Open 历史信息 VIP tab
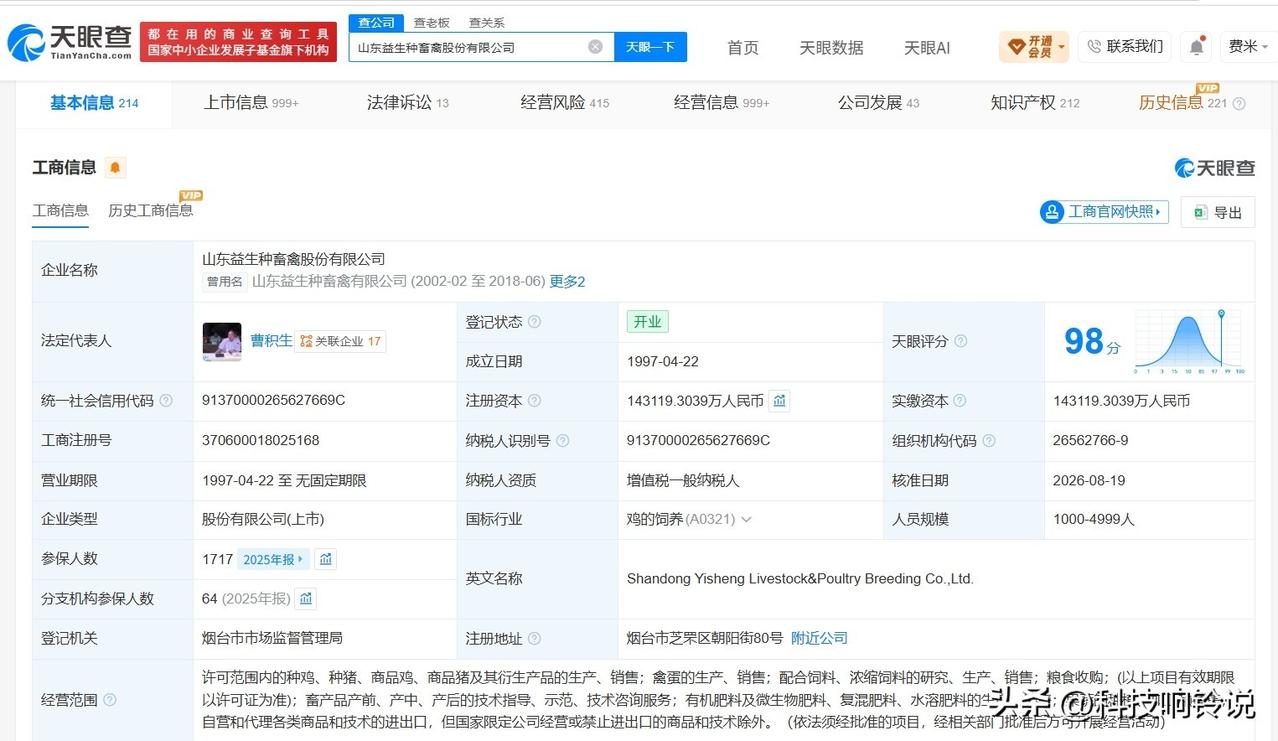1278x741 pixels. click(x=1182, y=102)
